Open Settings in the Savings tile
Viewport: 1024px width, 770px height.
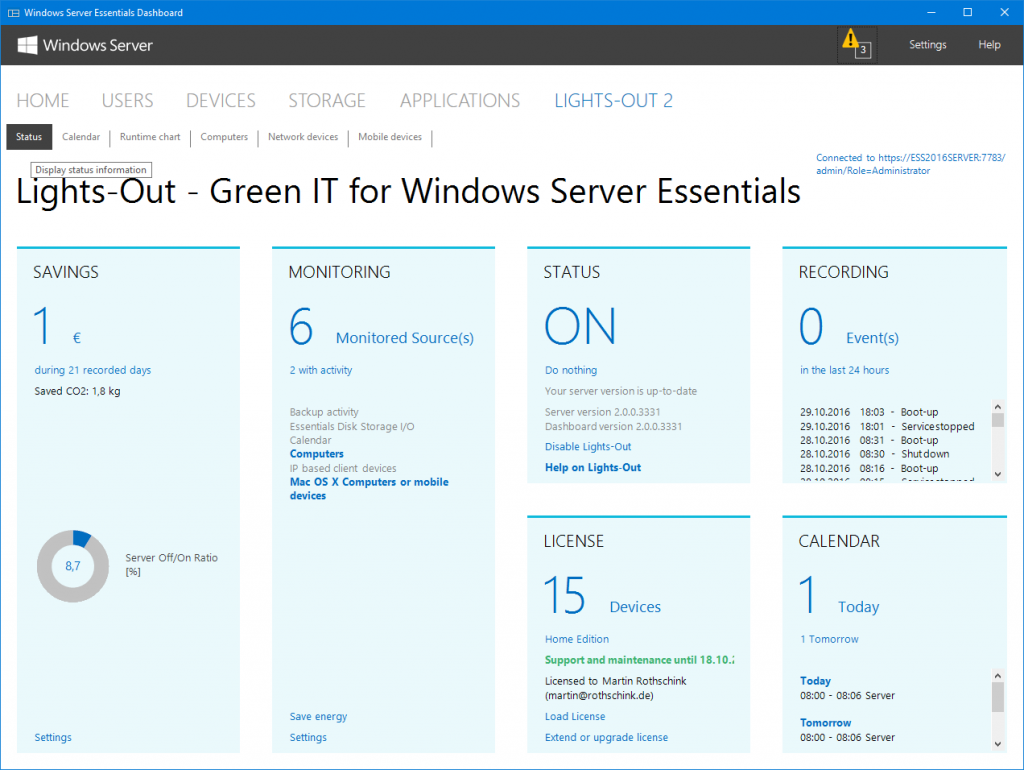pos(53,737)
